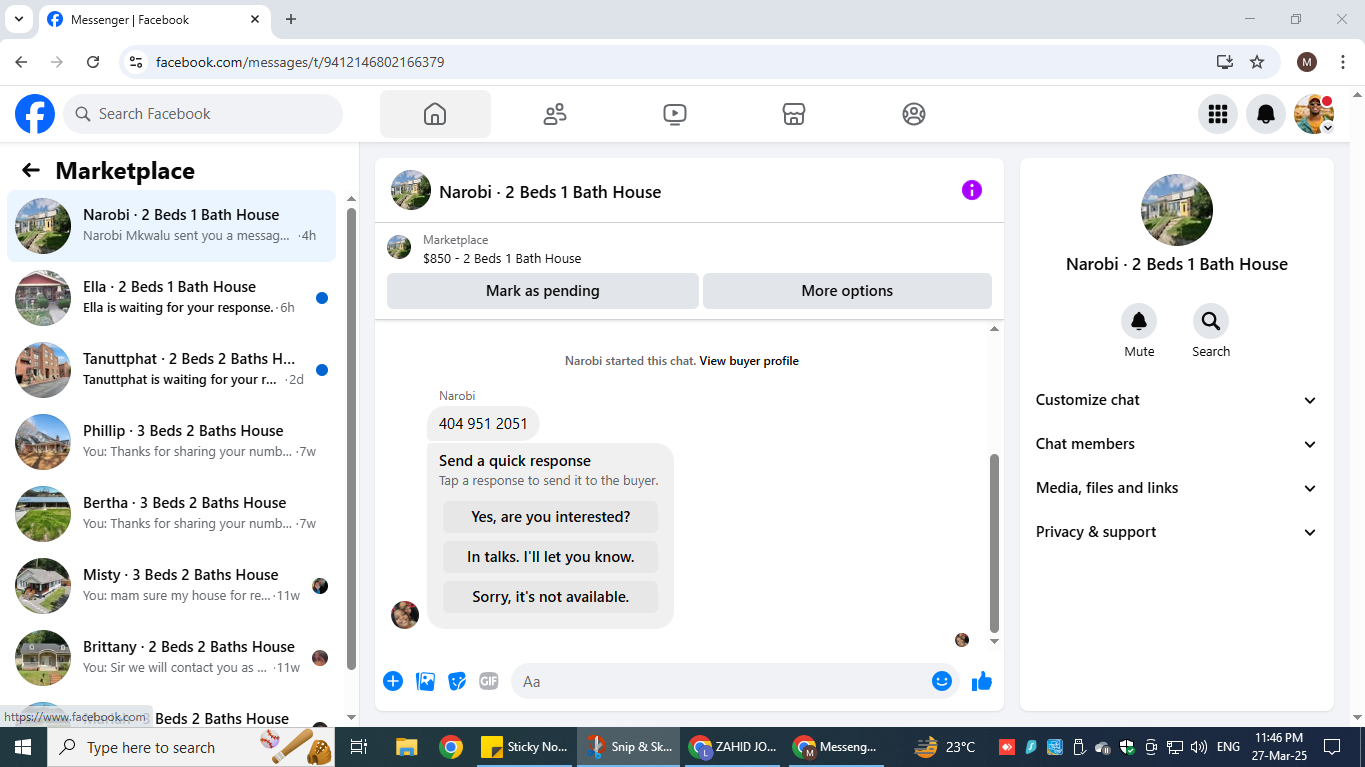The height and width of the screenshot is (767, 1365).
Task: Click the message text field Aa
Action: (x=720, y=681)
